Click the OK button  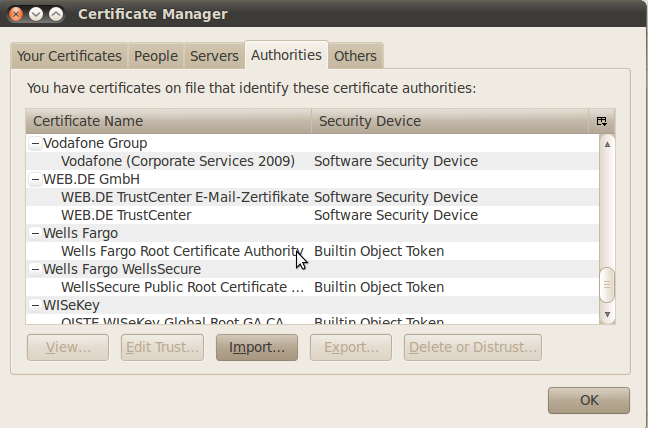pos(588,400)
